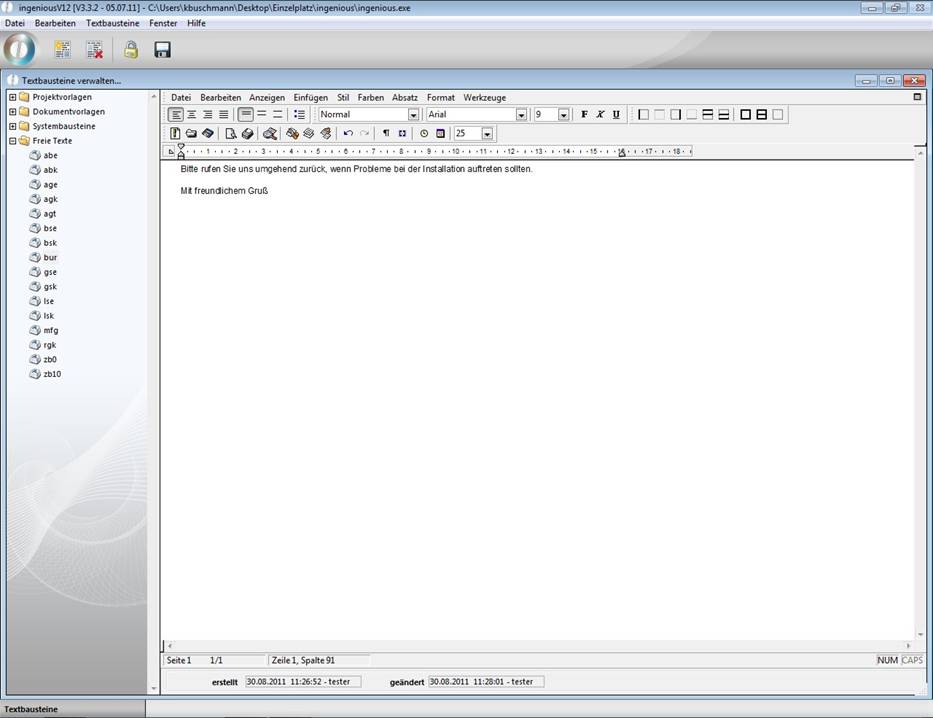Expand the Projektvorlagen folder
The width and height of the screenshot is (933, 718).
point(13,97)
